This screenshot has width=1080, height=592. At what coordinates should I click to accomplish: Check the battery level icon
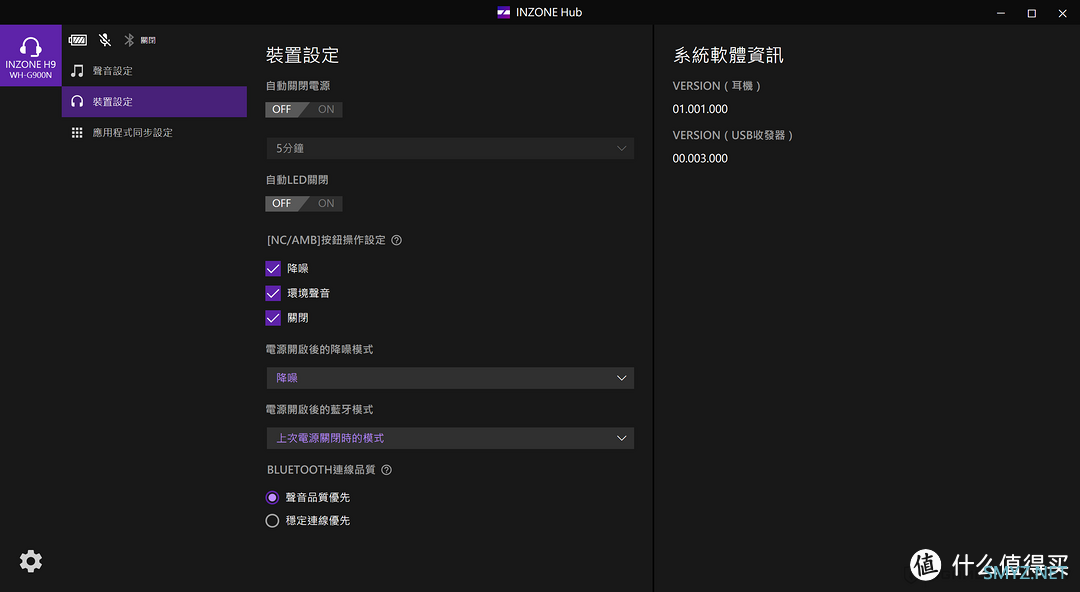coord(78,40)
